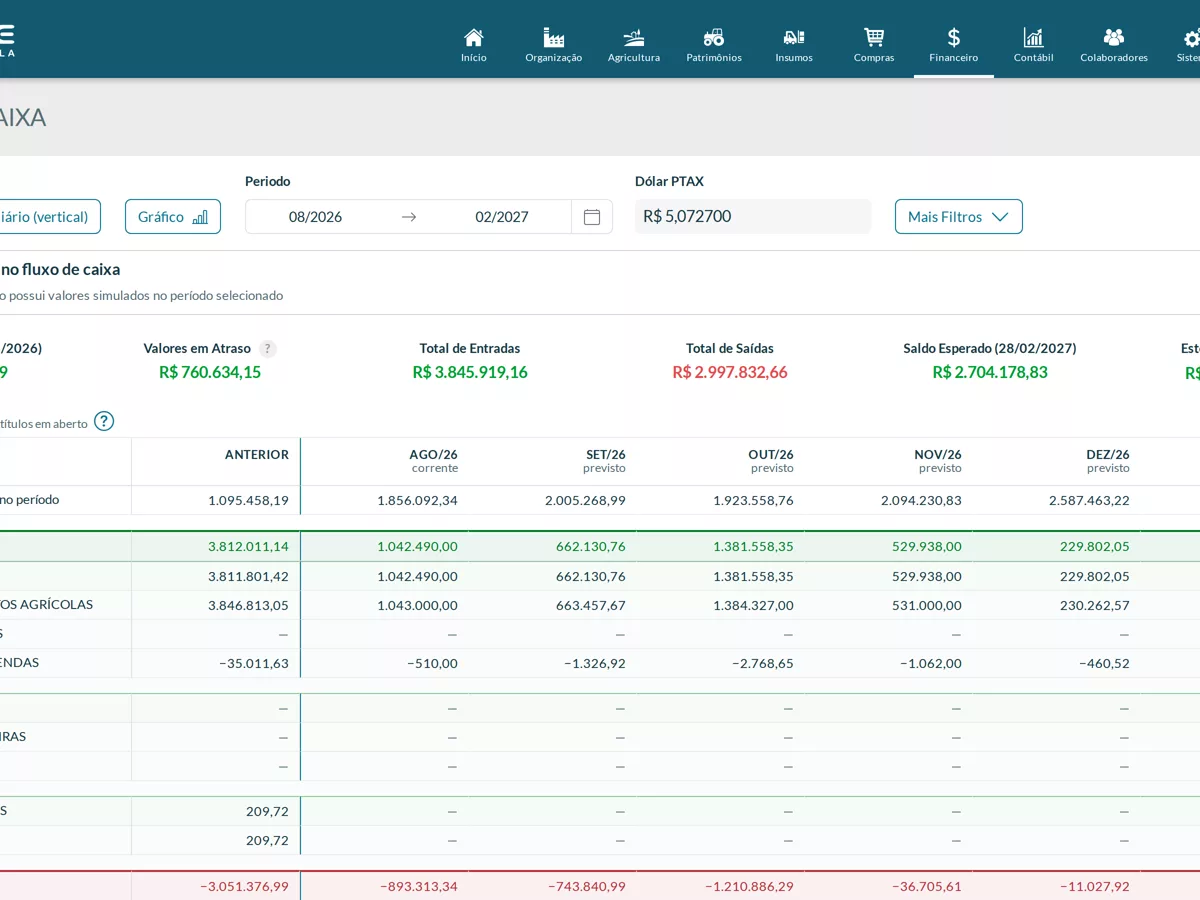Click the cell value 531.000,00
The width and height of the screenshot is (1200, 900).
926,605
